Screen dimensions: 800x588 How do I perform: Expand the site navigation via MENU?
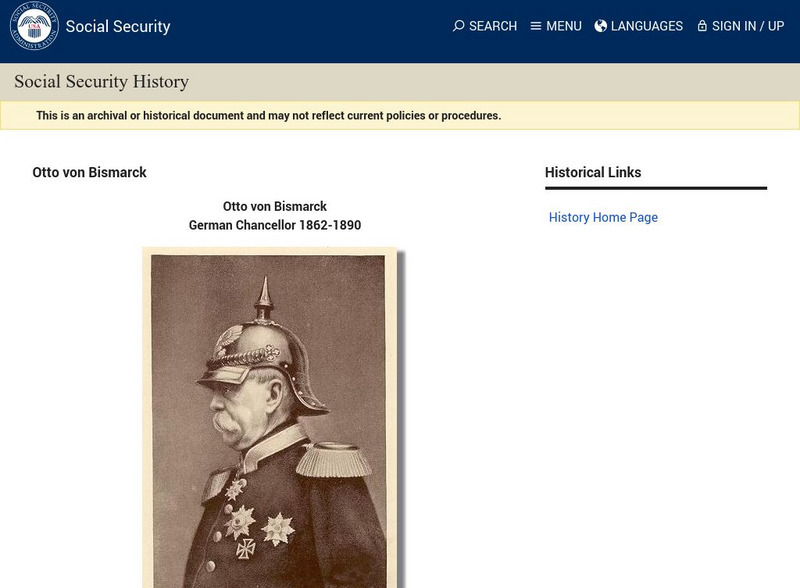(x=563, y=26)
